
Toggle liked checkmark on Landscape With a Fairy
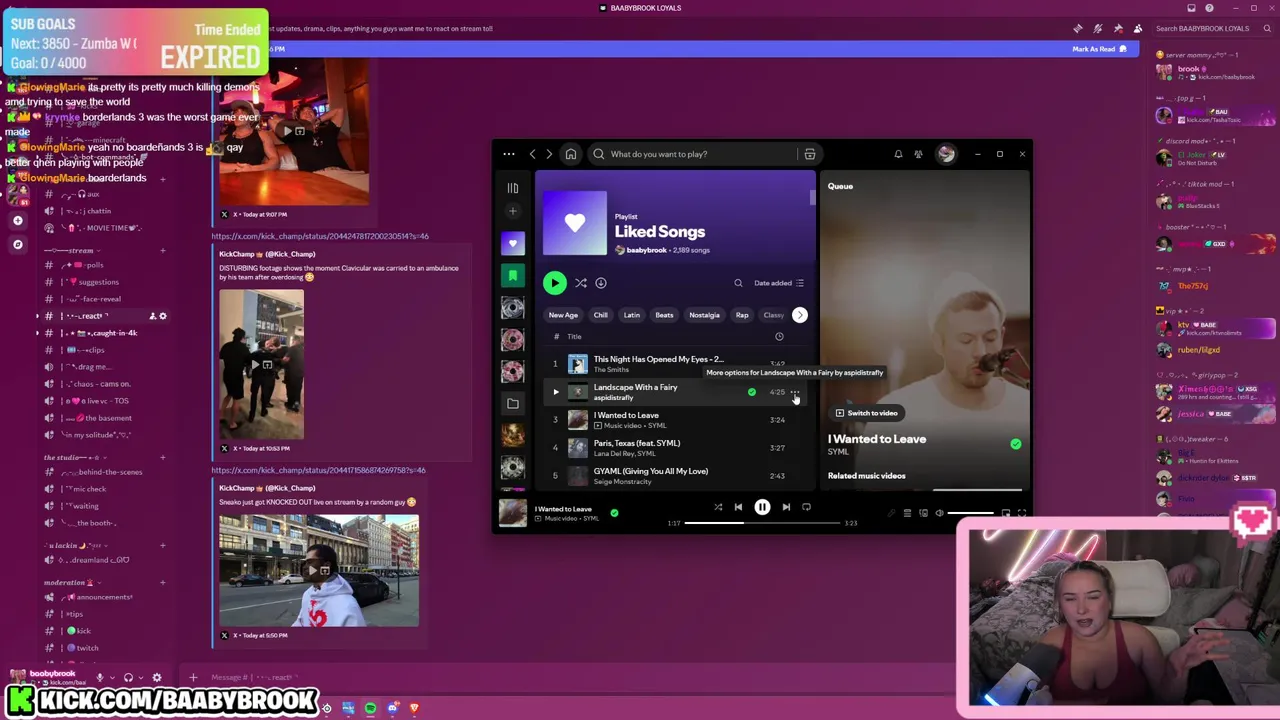click(x=751, y=392)
